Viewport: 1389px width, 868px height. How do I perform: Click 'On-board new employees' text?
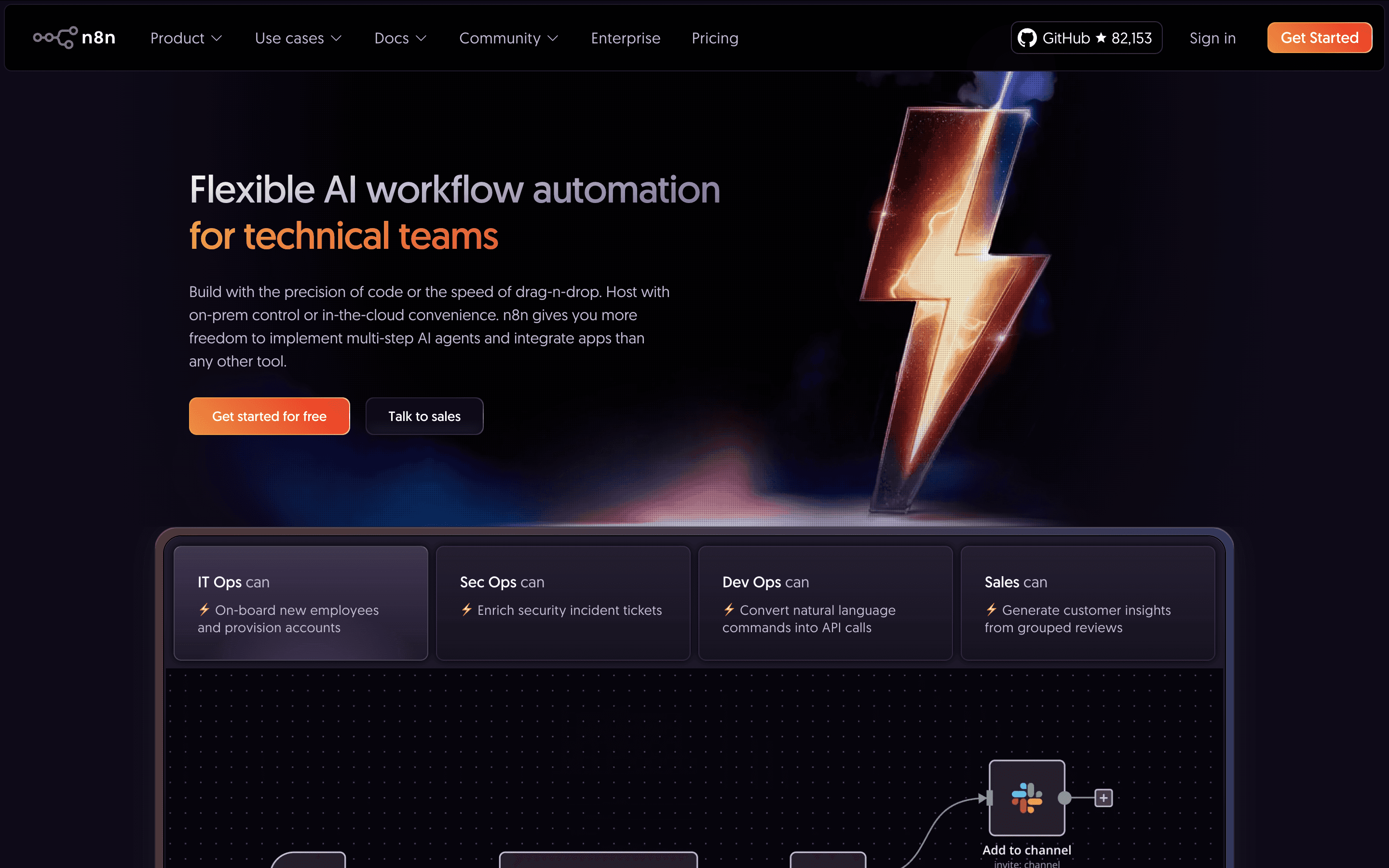tap(297, 610)
